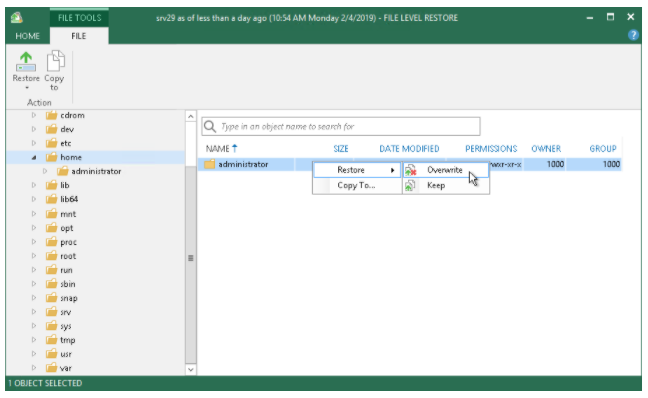Open the Restore submenu arrow in context menu
The height and width of the screenshot is (398, 648).
[392, 170]
